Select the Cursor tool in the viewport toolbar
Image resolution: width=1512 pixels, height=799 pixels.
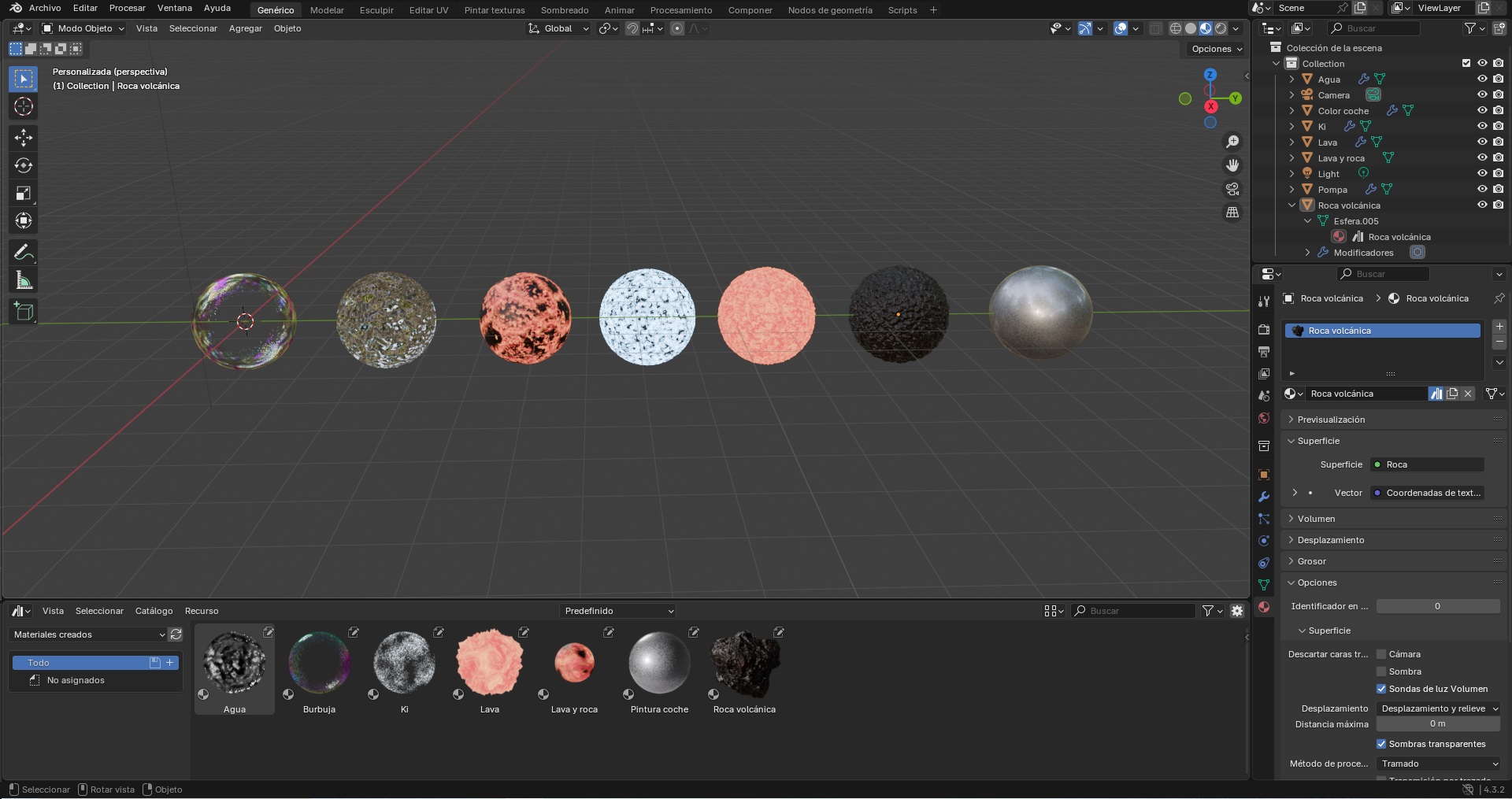pyautogui.click(x=23, y=107)
